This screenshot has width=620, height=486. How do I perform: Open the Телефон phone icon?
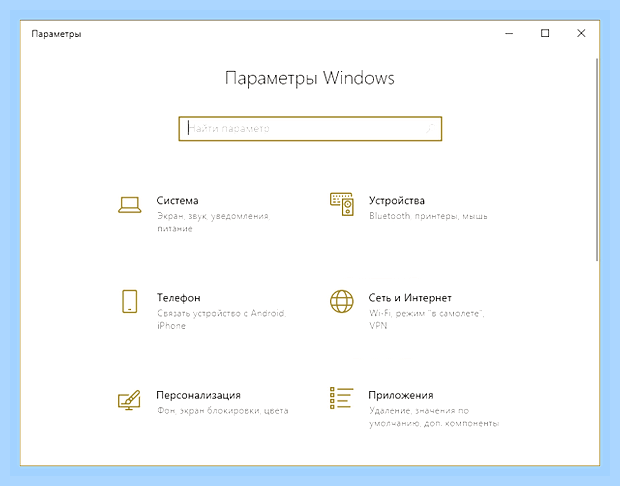130,302
